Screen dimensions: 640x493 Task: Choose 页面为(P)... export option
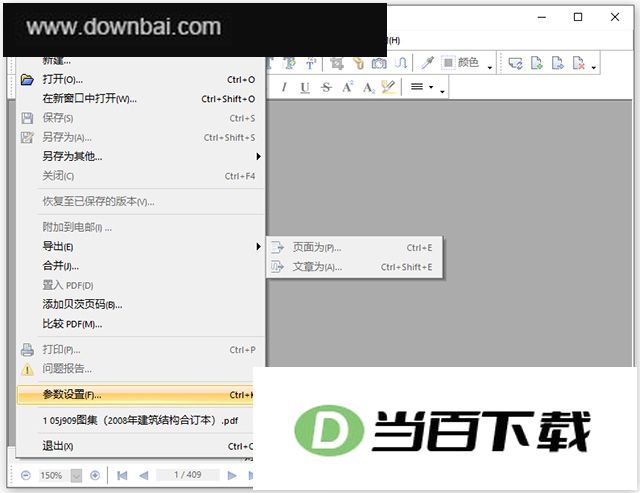point(354,247)
